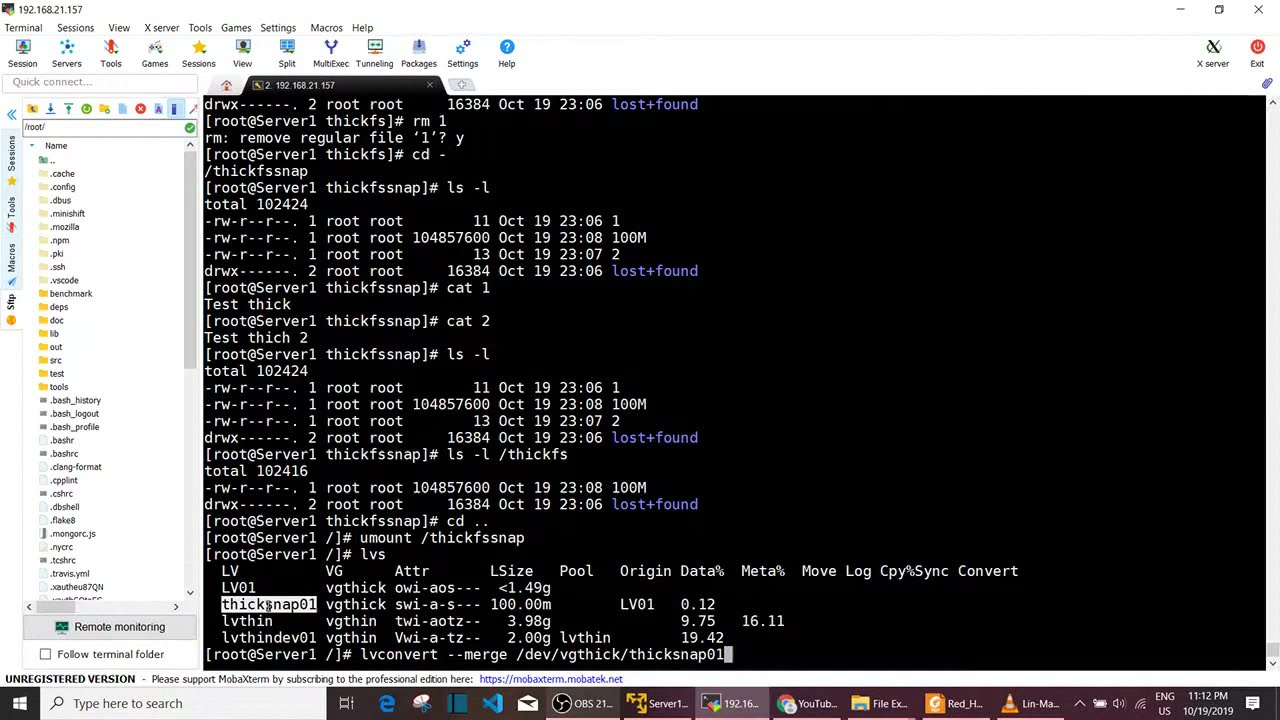The width and height of the screenshot is (1280, 720).
Task: Open the Settings gear toolbar icon
Action: click(x=463, y=54)
